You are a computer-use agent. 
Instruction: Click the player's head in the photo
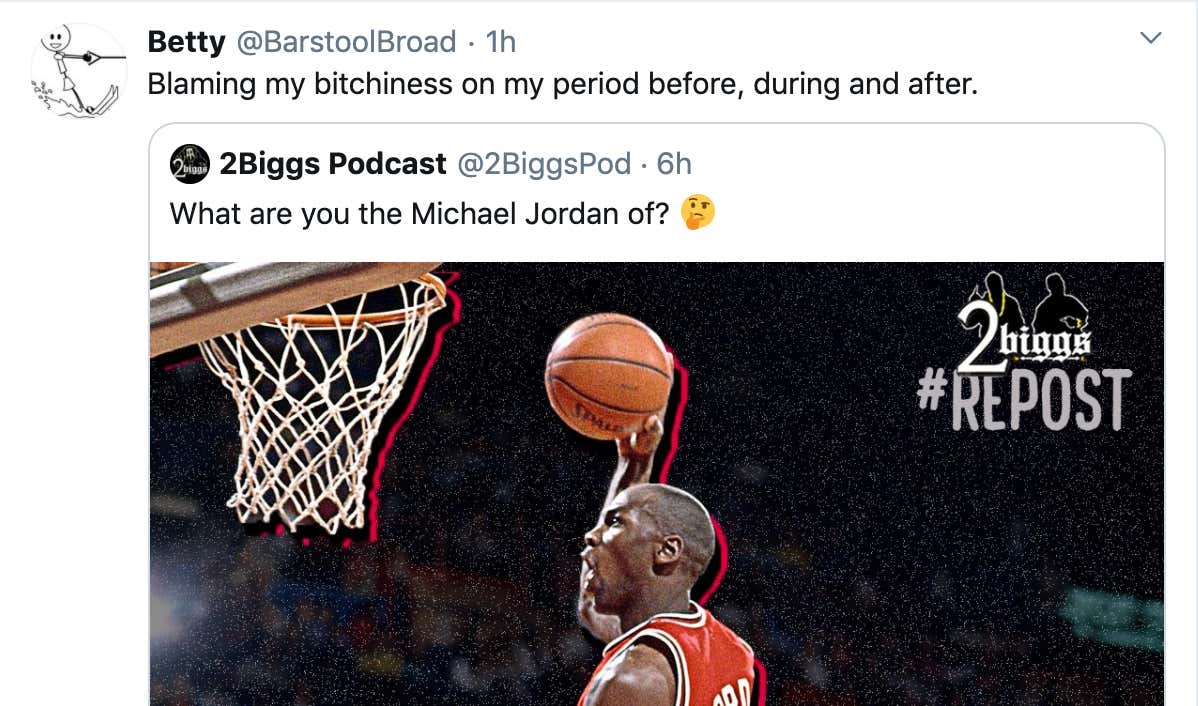tap(648, 546)
